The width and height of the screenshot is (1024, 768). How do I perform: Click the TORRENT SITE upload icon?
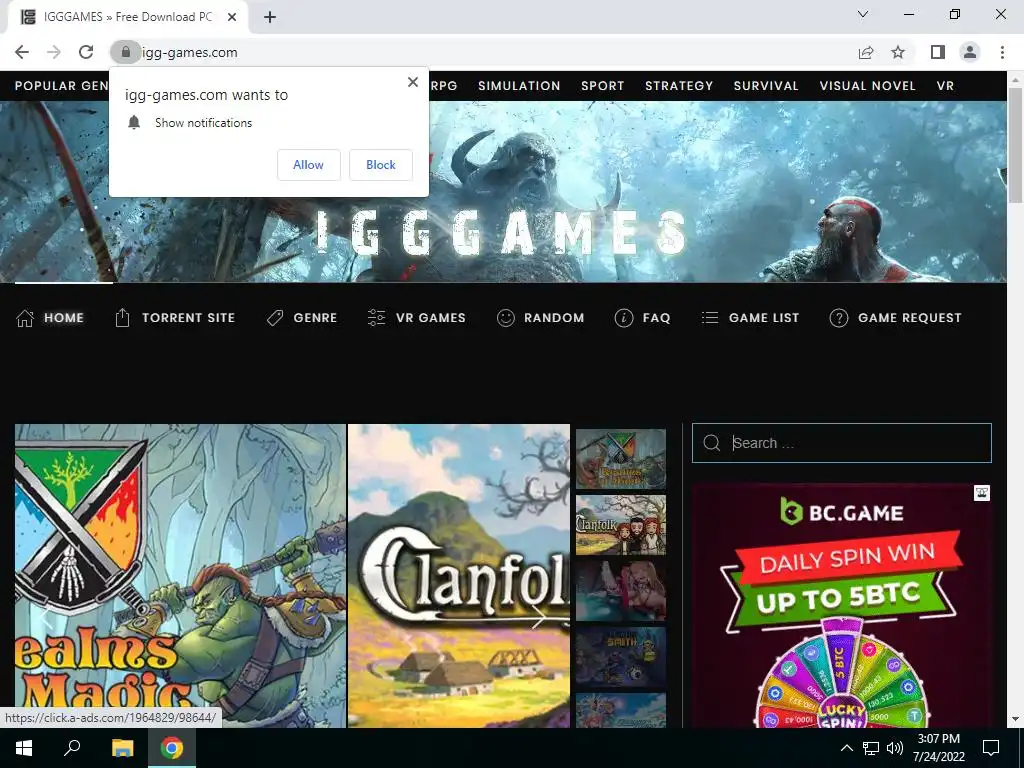(122, 317)
